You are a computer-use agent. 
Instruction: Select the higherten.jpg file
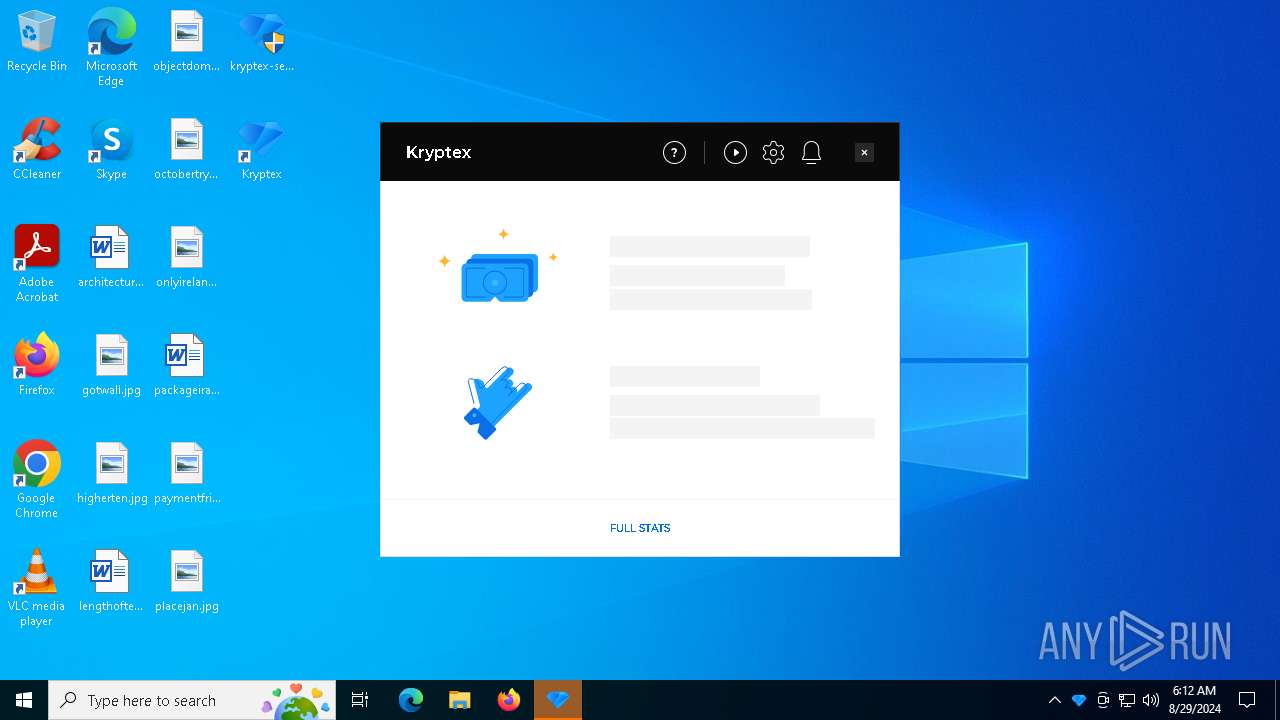pos(111,474)
